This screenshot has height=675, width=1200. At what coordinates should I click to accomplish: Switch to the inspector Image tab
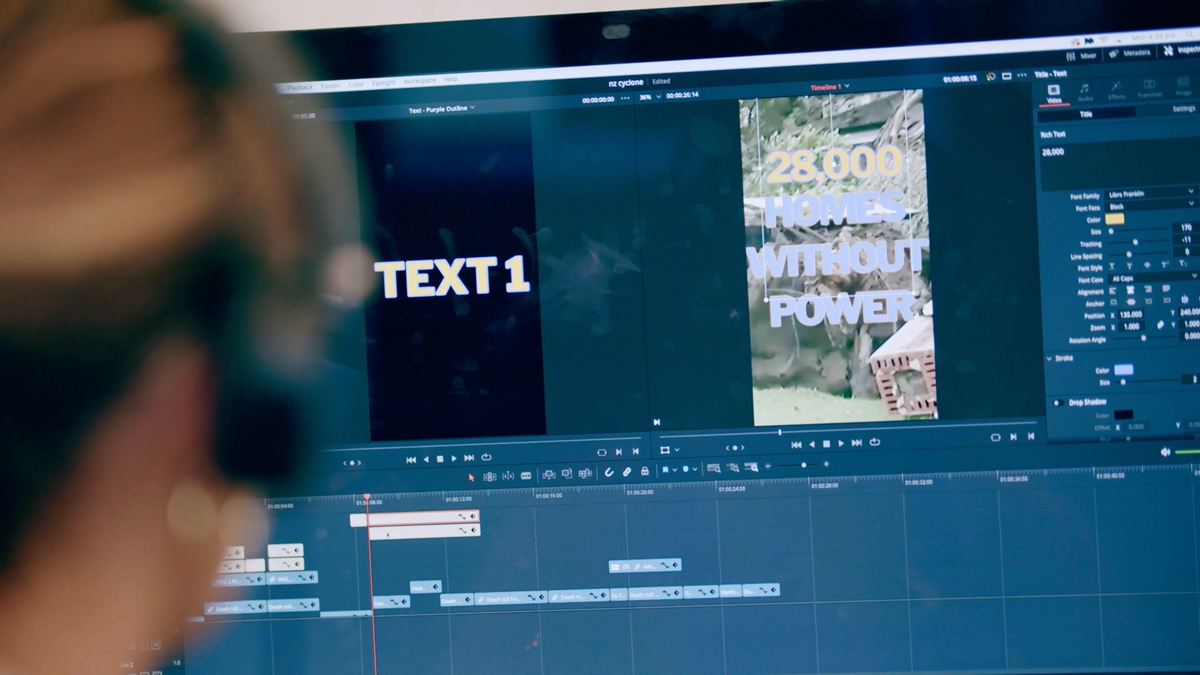point(1183,86)
